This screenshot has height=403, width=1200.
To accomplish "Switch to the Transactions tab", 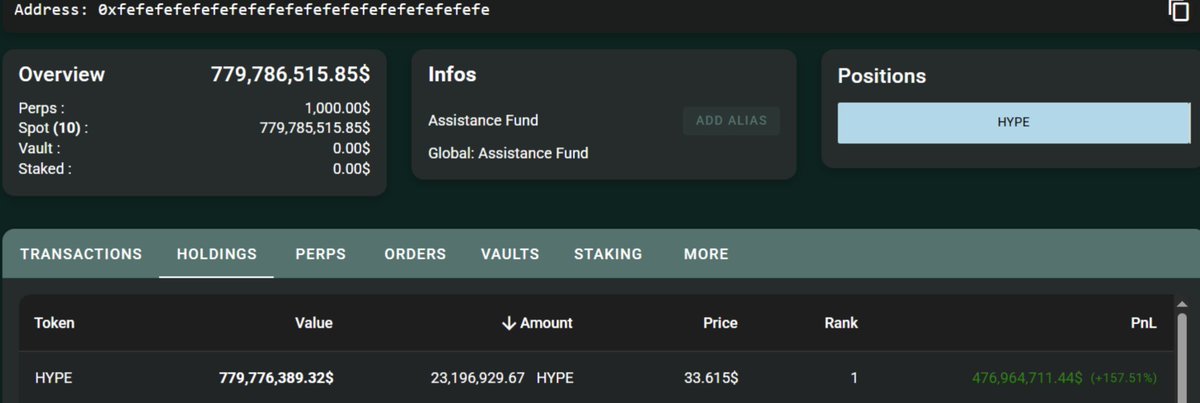I will (81, 254).
